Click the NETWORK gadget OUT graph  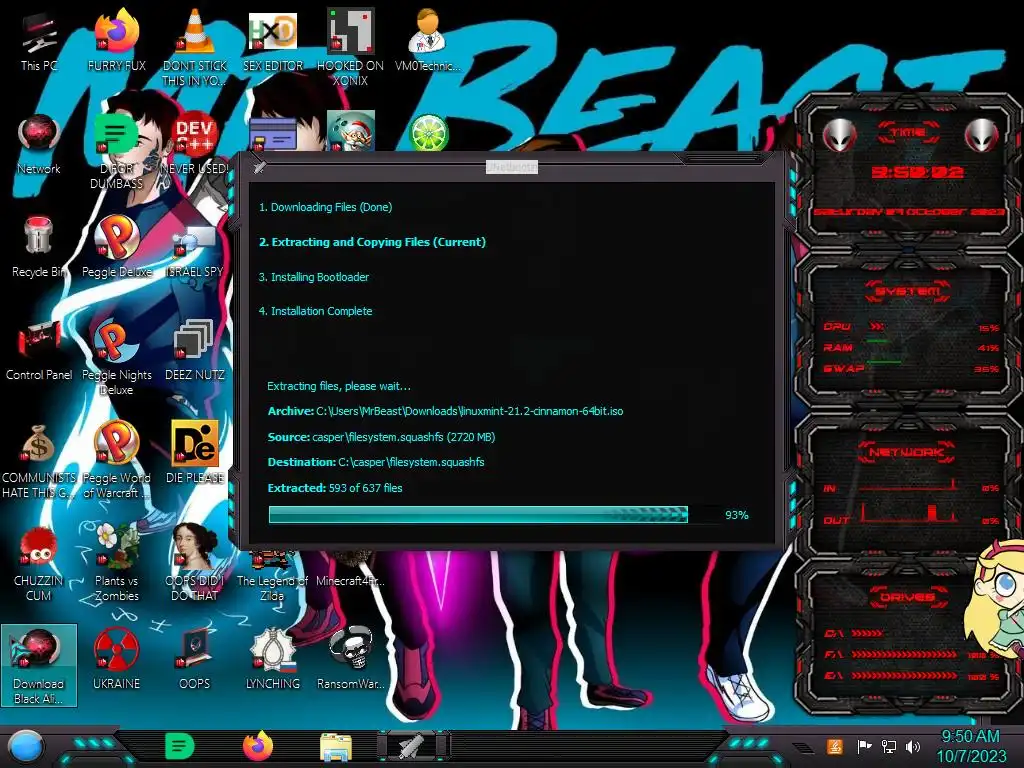click(909, 512)
